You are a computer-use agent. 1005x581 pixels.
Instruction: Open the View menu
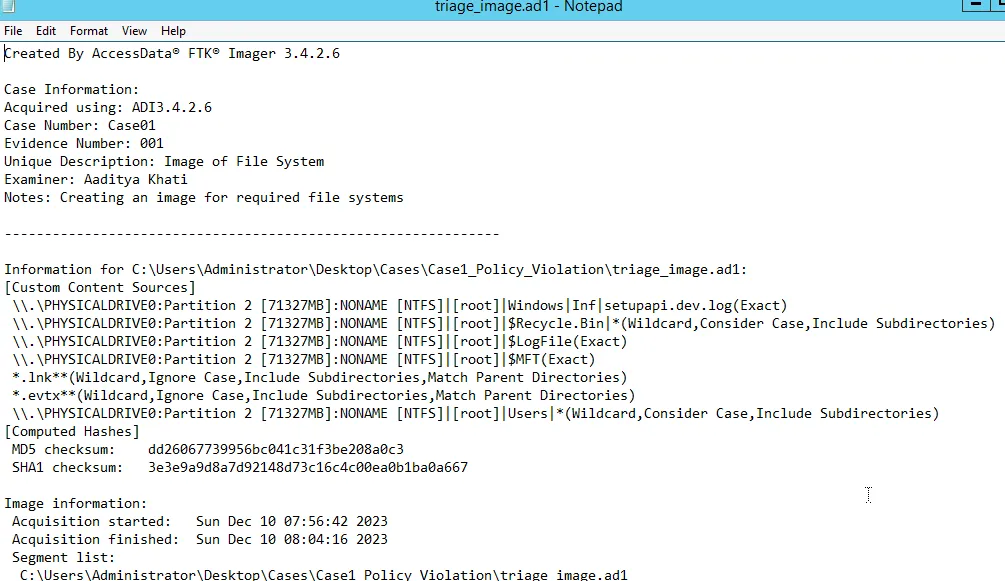click(134, 31)
